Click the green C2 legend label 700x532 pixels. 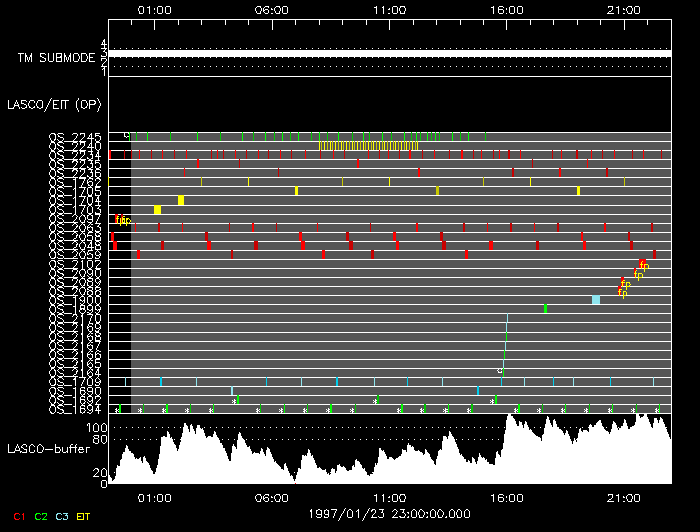coord(41,516)
